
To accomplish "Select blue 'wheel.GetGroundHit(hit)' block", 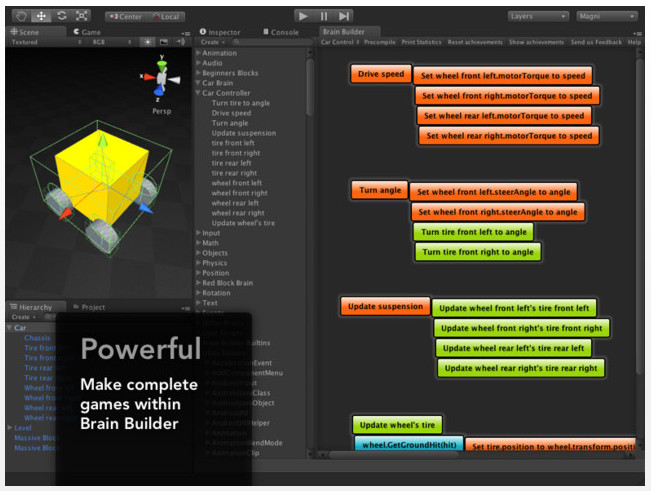I will (x=409, y=444).
